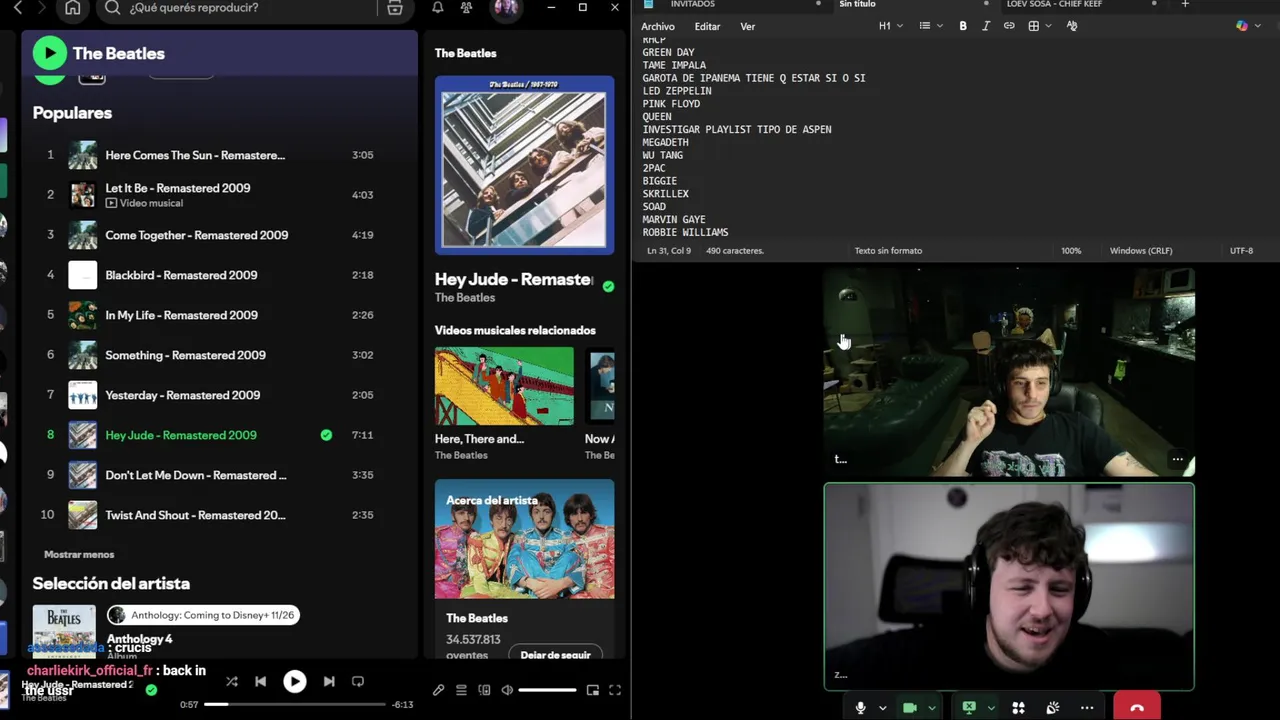Toggle saved checkmark on Hey Jude track row

coord(326,435)
